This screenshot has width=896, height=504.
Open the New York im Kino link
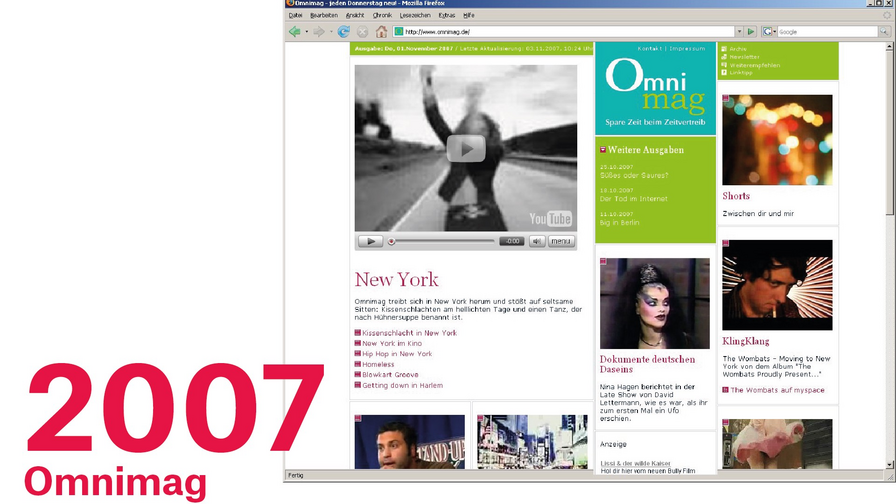[392, 343]
